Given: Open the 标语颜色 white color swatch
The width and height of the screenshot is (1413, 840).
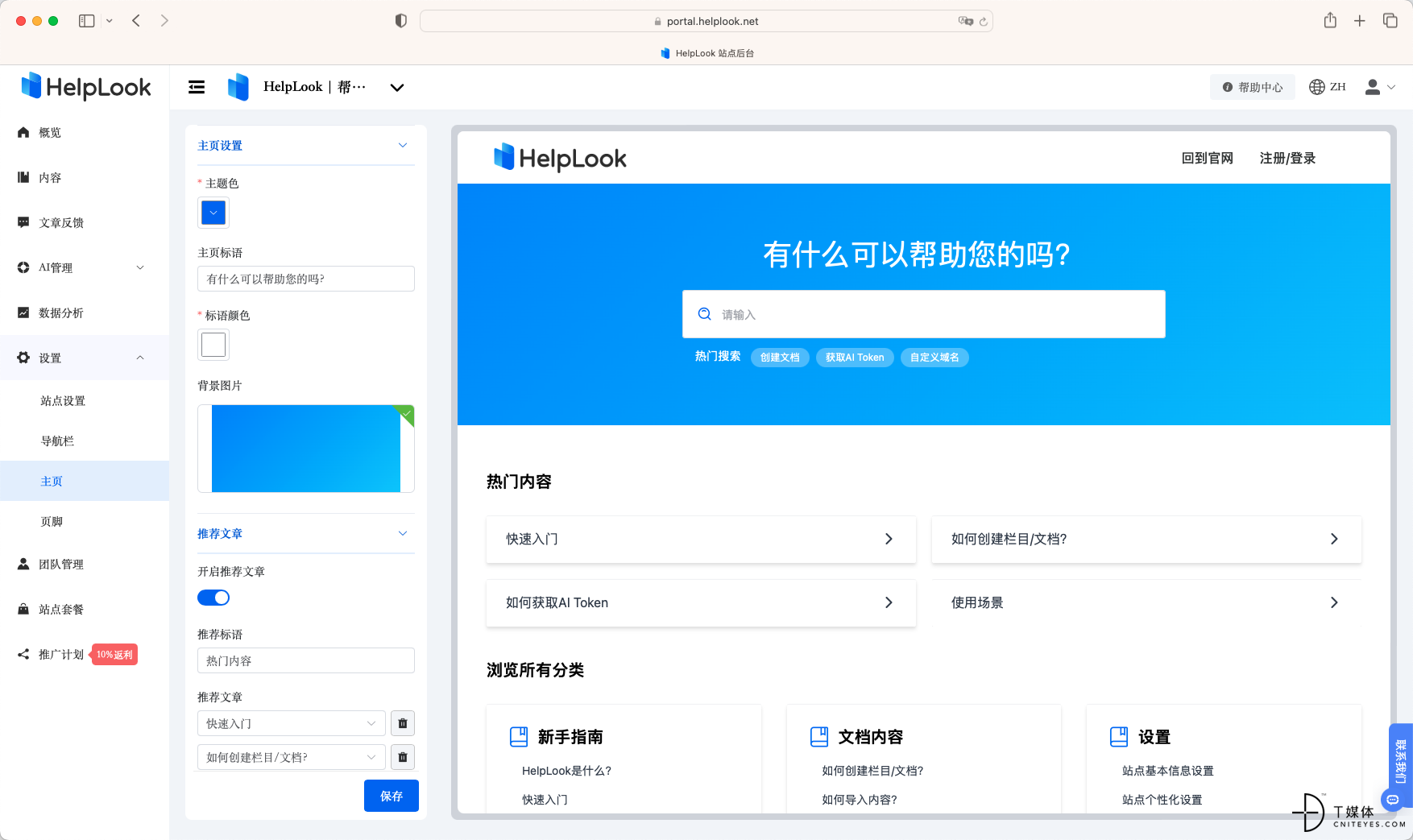Looking at the screenshot, I should (213, 345).
